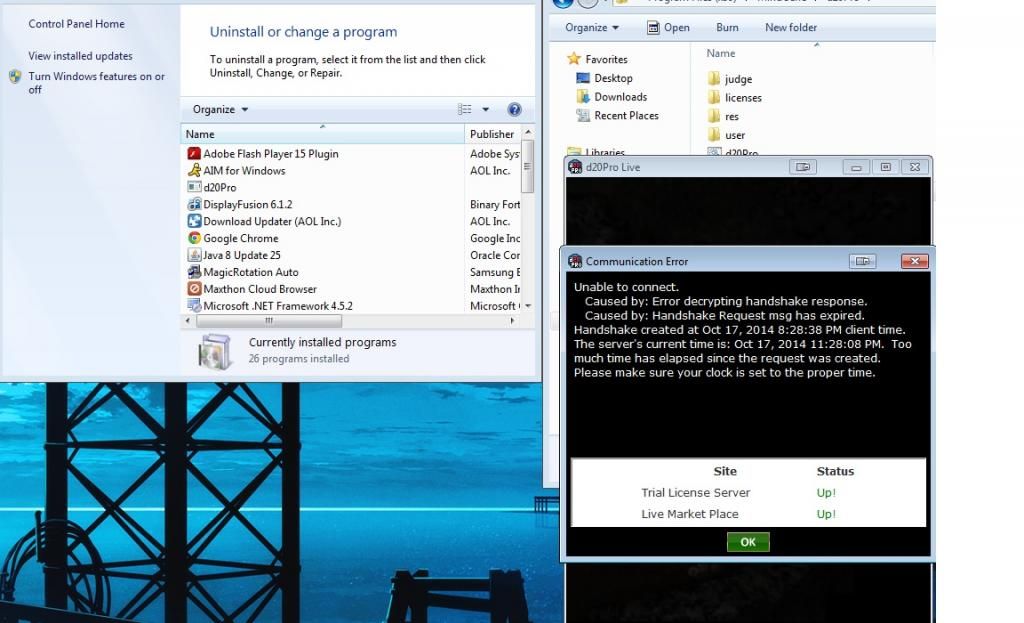Screen dimensions: 1024x623
Task: Open Control Panel Home link
Action: [x=76, y=24]
